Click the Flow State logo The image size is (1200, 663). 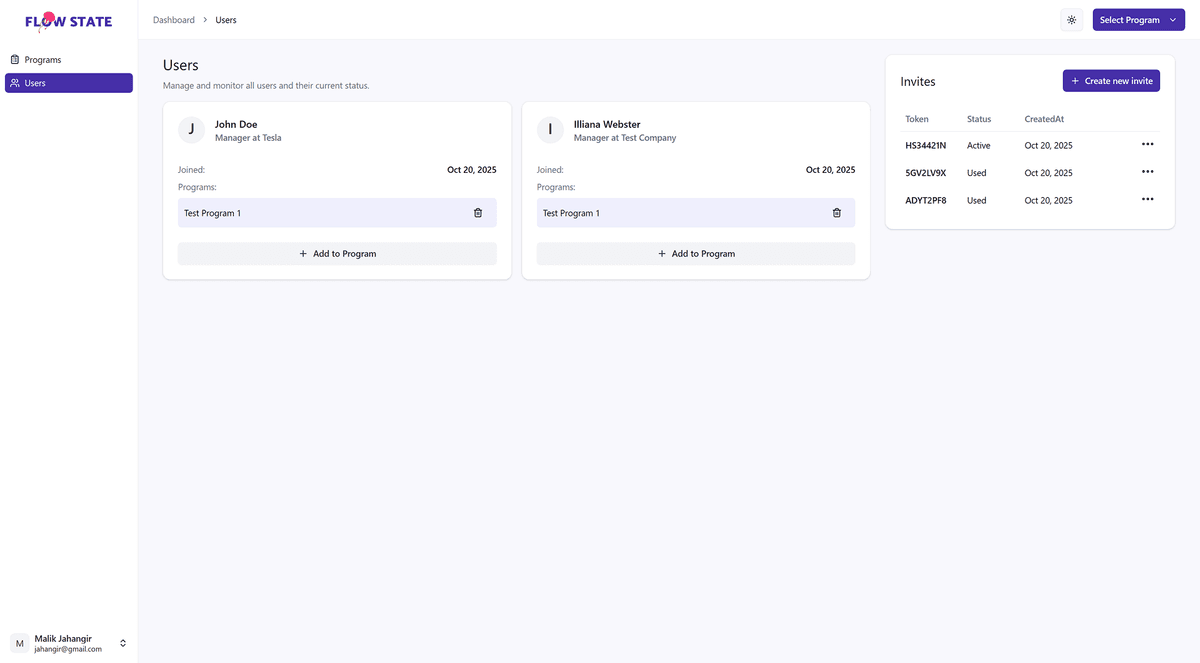click(x=68, y=21)
